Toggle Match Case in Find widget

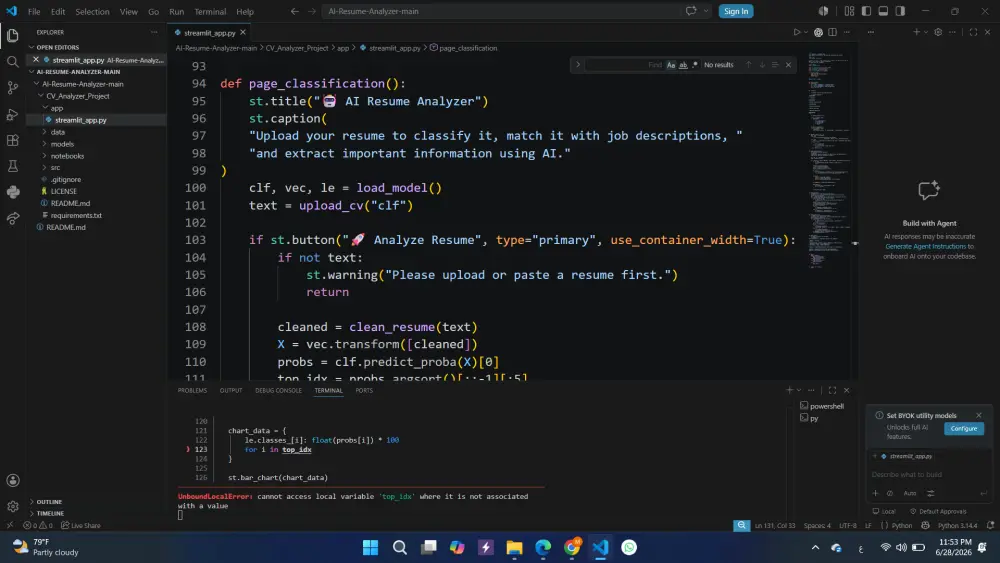[x=671, y=65]
